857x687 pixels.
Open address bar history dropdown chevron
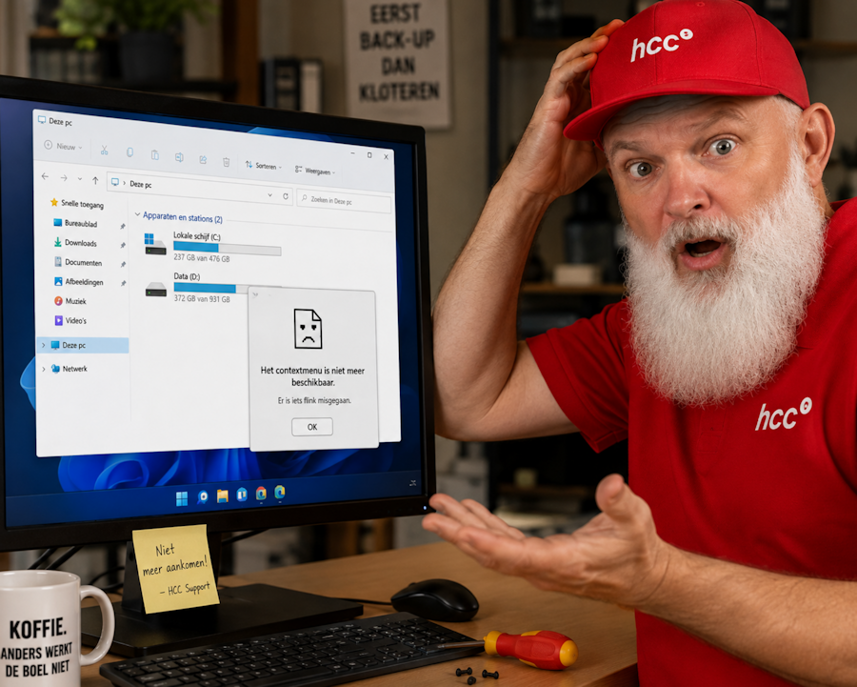click(270, 195)
